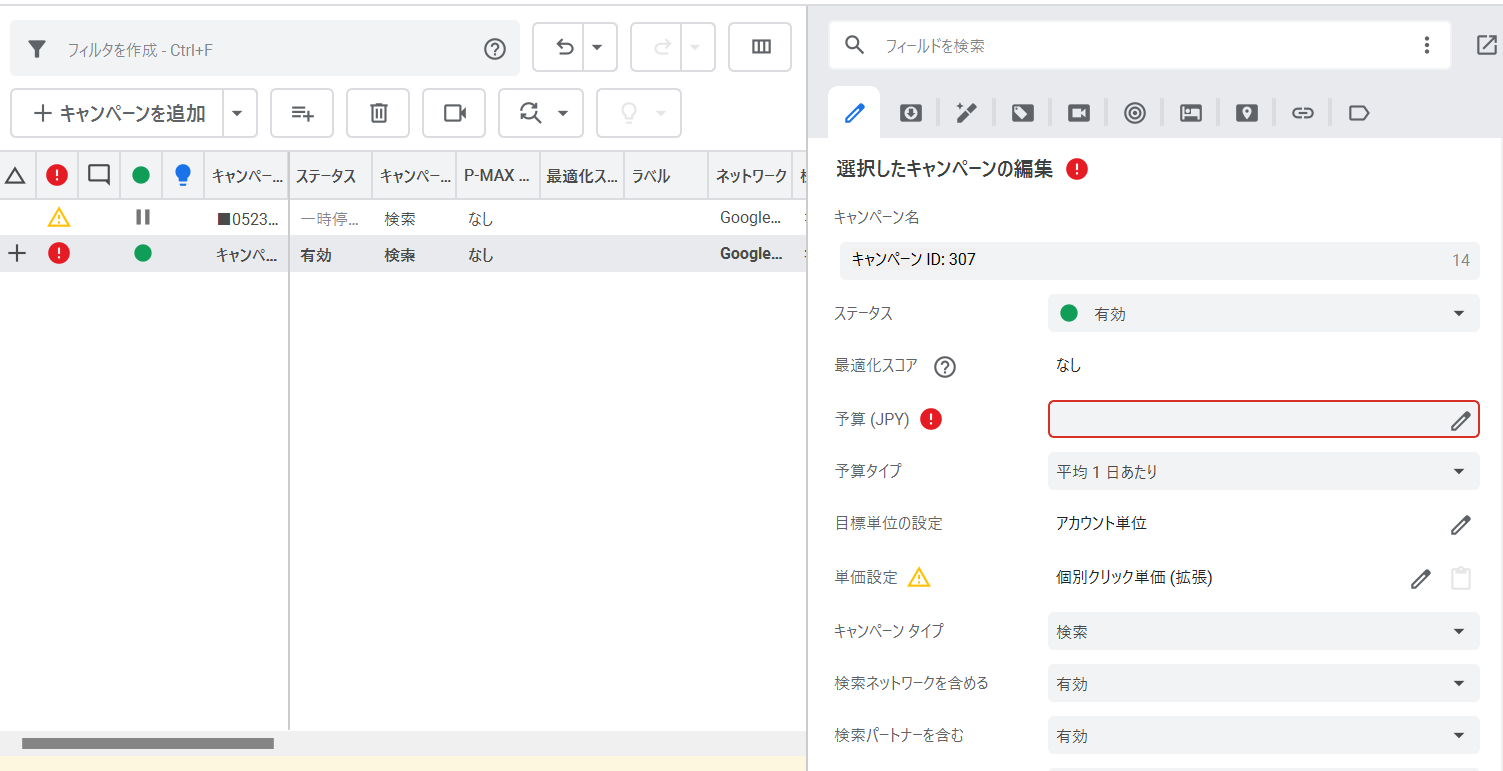Click the red error icon in second row
The height and width of the screenshot is (771, 1503).
click(x=59, y=254)
